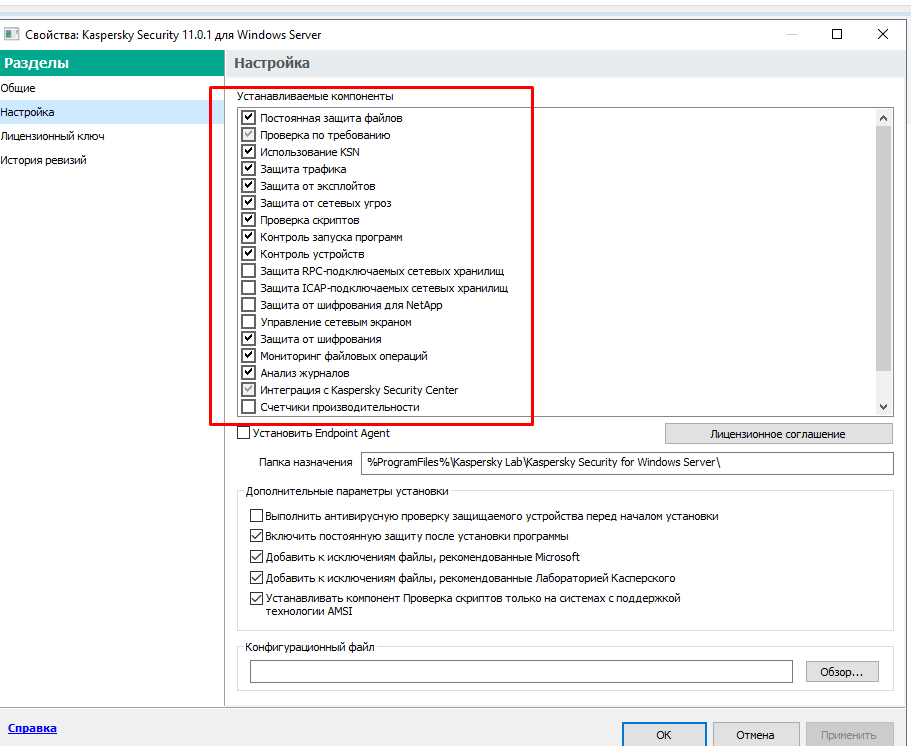
Task: Click the Конфигурационный файл input field
Action: coord(521,672)
